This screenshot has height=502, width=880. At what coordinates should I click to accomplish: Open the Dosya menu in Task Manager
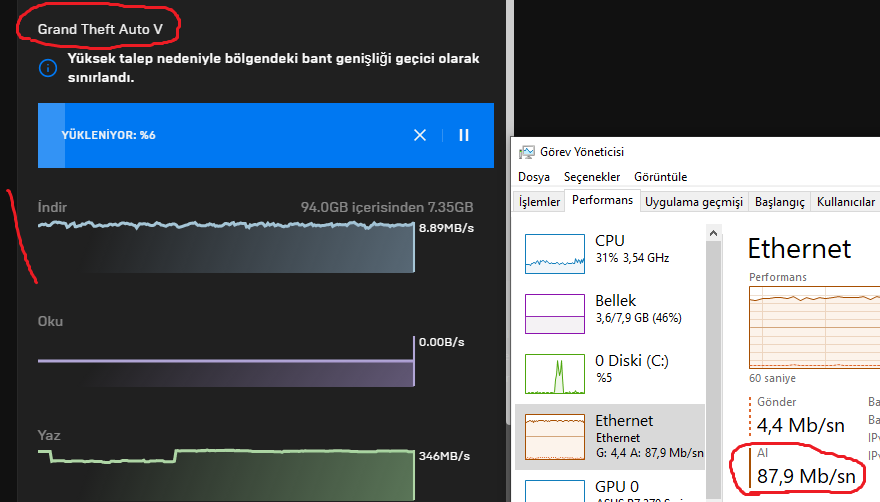(x=534, y=177)
